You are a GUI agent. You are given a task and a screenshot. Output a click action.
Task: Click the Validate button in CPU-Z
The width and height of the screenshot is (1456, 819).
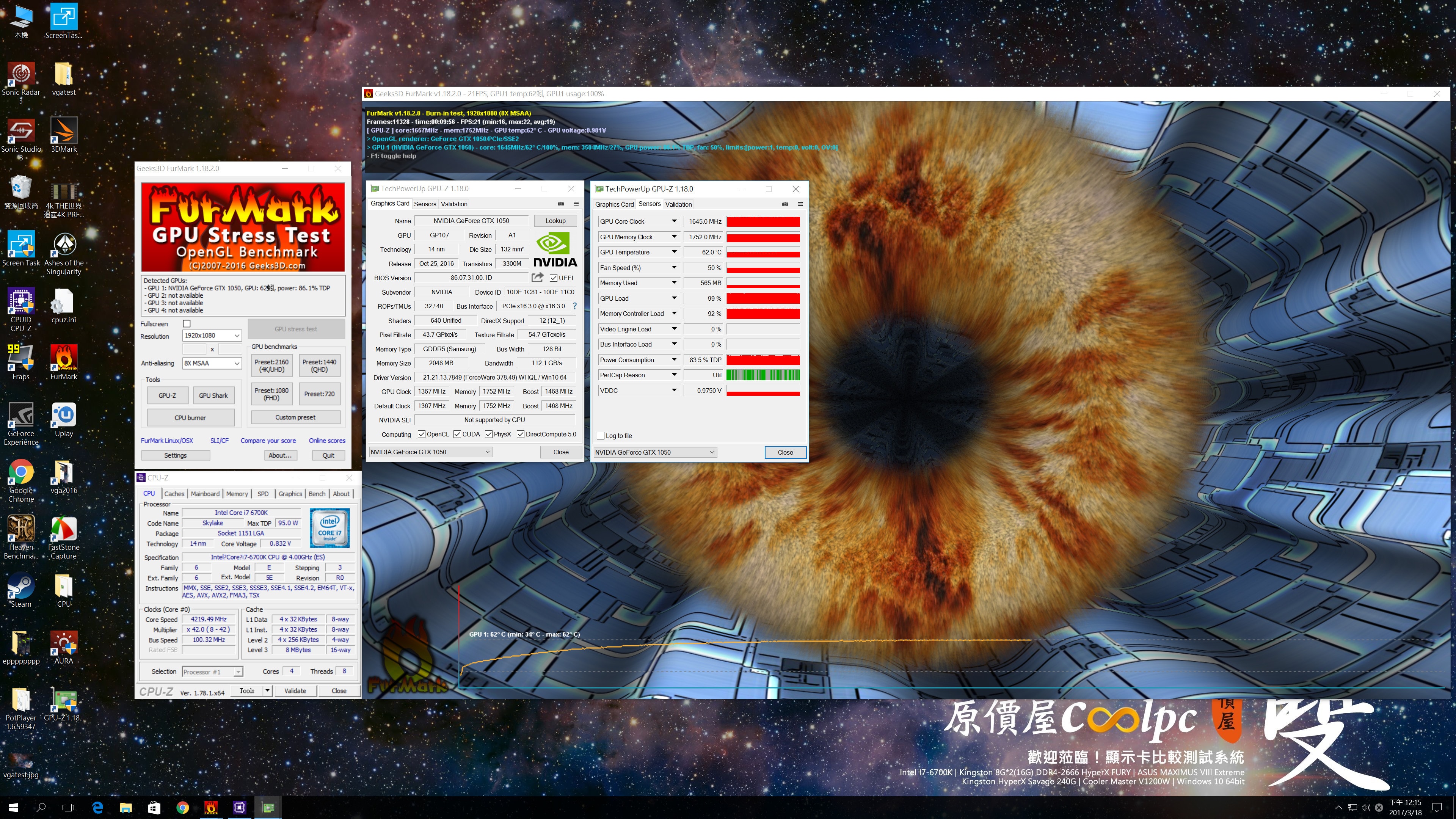tap(295, 691)
